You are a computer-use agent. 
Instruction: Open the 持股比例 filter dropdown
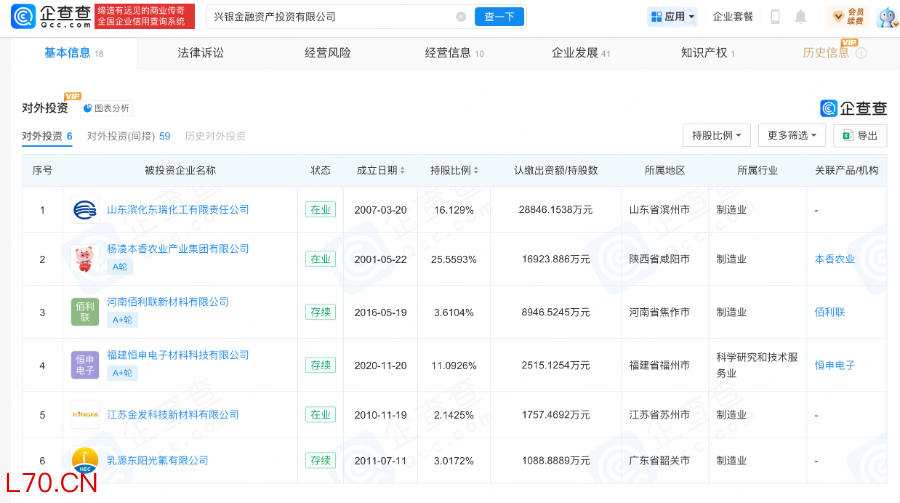(x=718, y=135)
